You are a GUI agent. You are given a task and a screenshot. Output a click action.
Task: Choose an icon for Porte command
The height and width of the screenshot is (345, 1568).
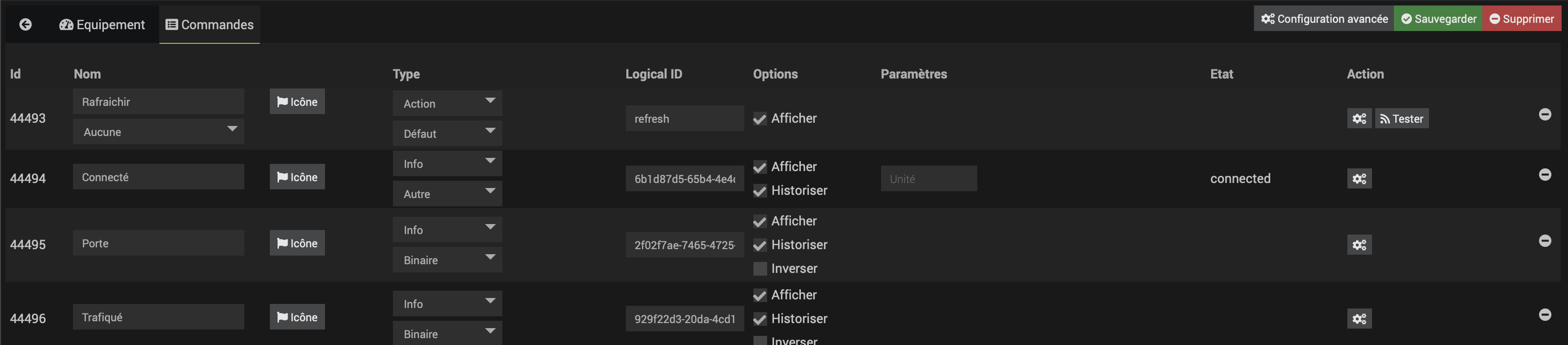(x=297, y=243)
